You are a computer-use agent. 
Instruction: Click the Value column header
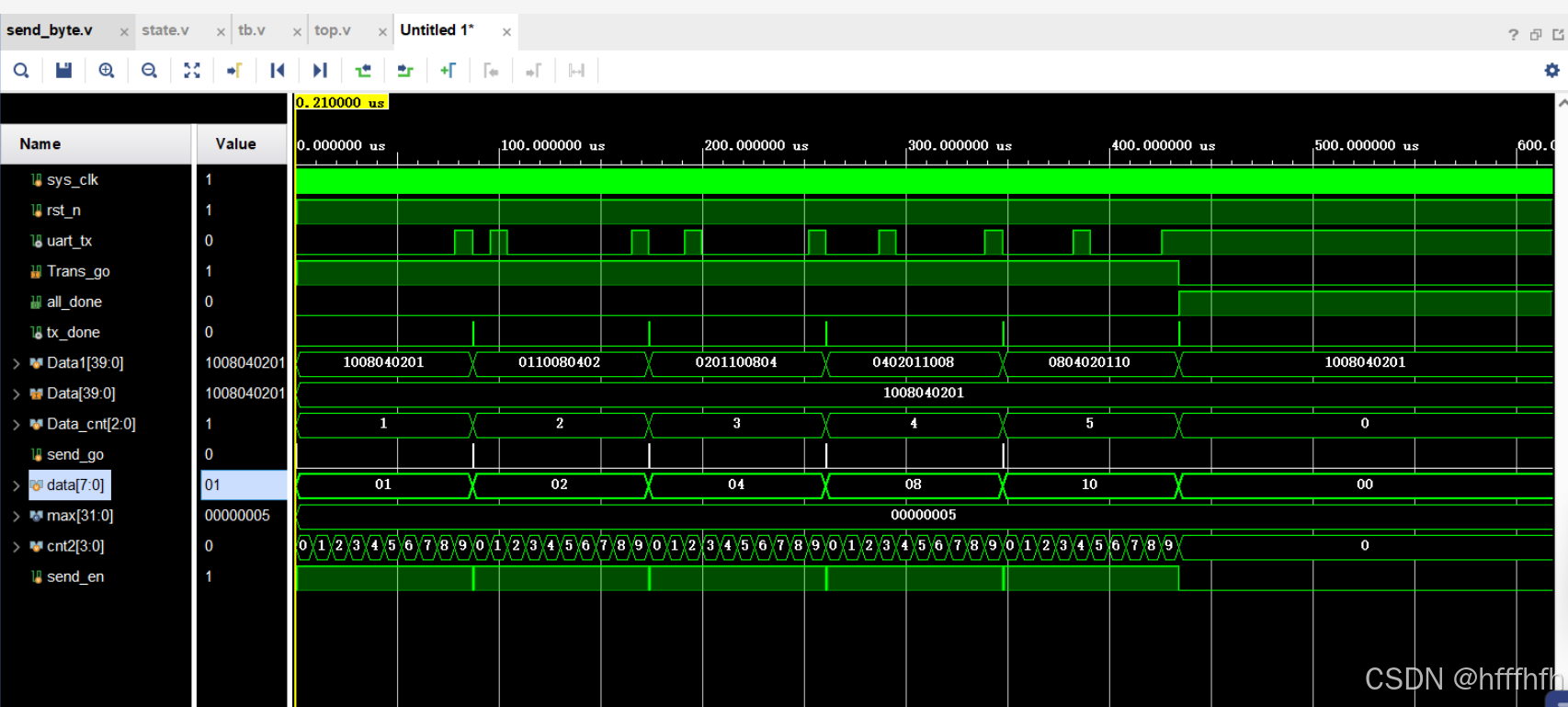(x=242, y=143)
